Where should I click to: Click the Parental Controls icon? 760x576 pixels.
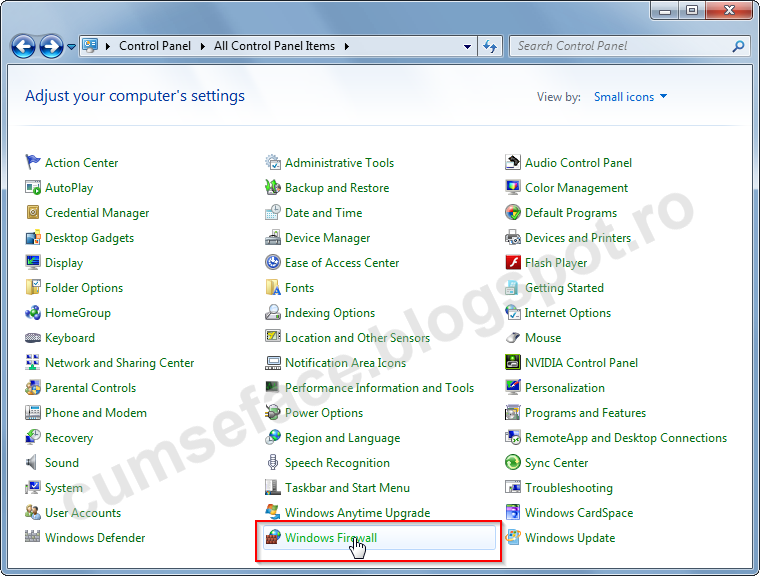click(x=32, y=387)
